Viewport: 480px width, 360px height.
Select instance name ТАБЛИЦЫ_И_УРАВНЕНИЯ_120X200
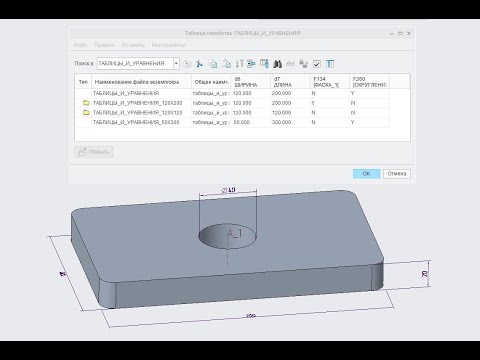(x=137, y=103)
